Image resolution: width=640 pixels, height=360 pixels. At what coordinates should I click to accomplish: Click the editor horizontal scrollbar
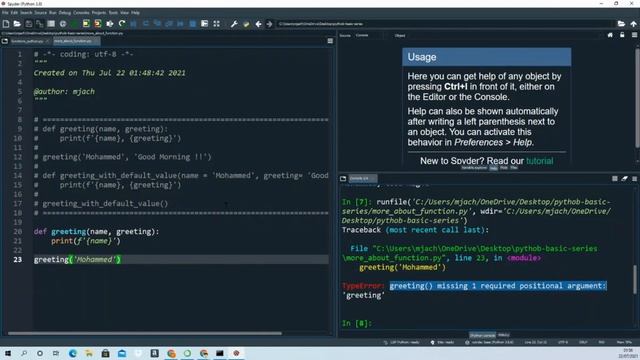pyautogui.click(x=144, y=333)
